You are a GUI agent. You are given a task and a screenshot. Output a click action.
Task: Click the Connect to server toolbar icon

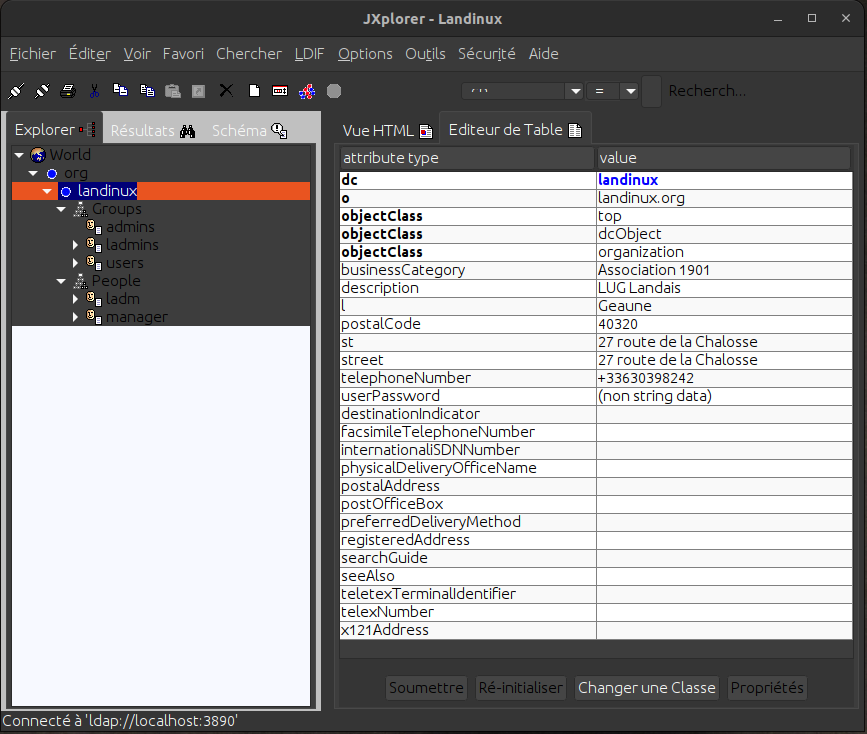16,91
